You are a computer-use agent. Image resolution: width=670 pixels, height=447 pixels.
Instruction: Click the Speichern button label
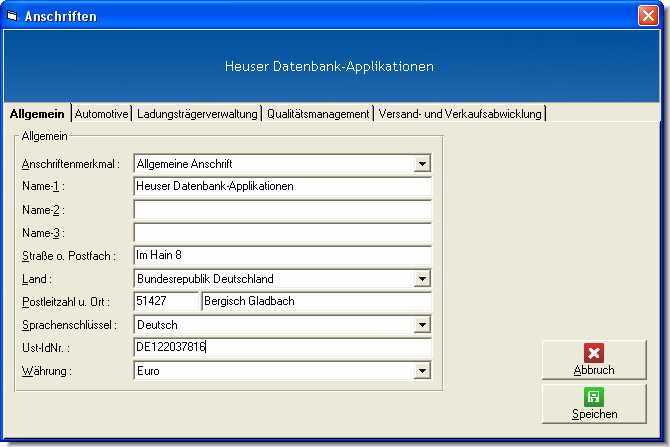594,414
